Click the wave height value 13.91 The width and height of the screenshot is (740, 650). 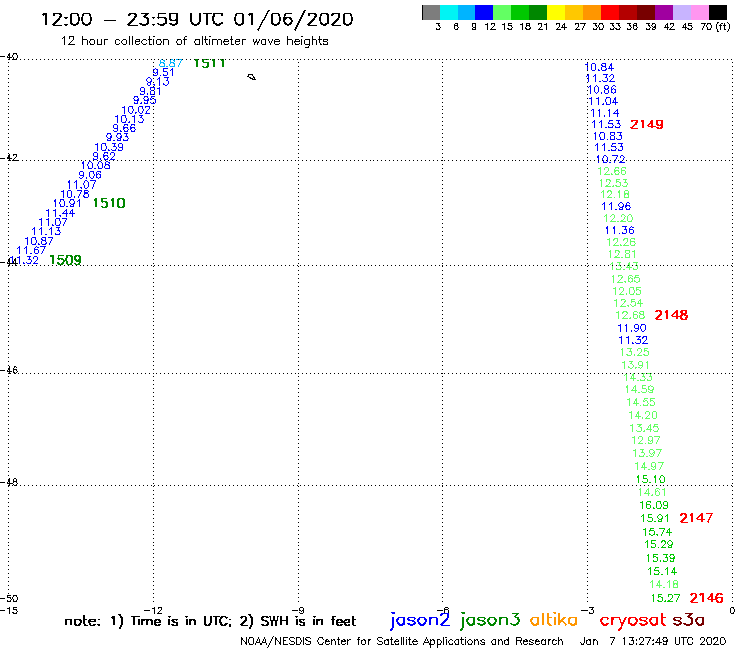point(635,365)
